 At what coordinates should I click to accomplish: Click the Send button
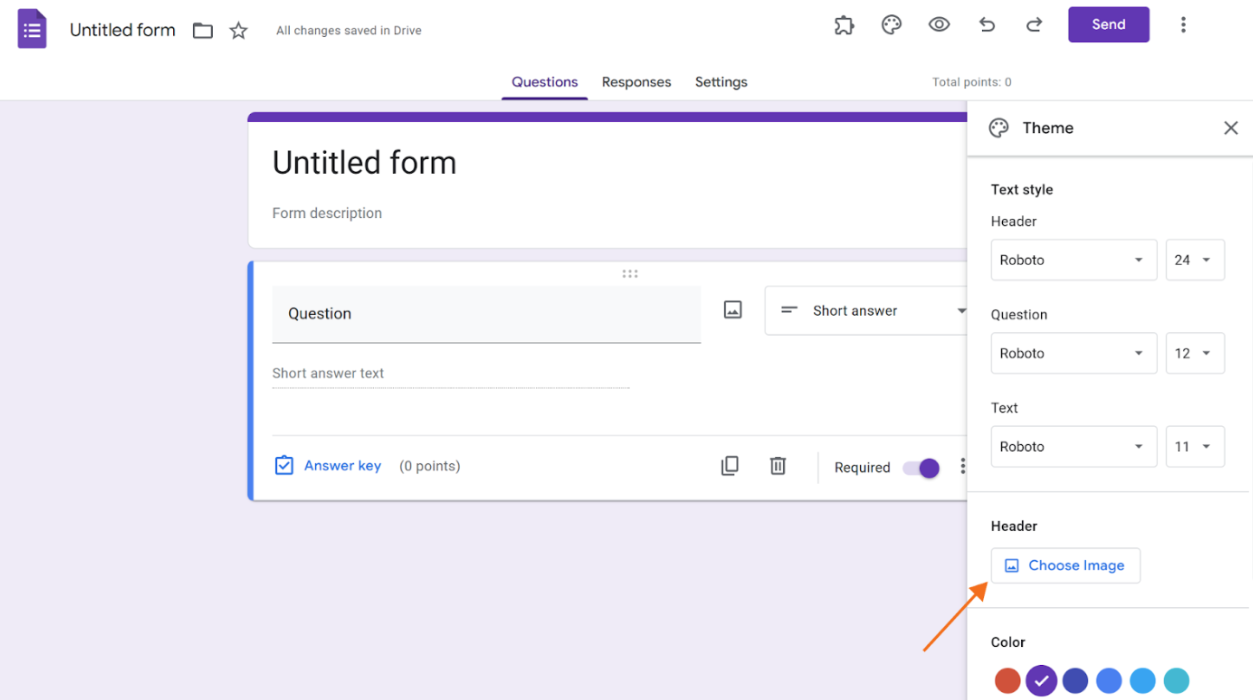coord(1108,25)
